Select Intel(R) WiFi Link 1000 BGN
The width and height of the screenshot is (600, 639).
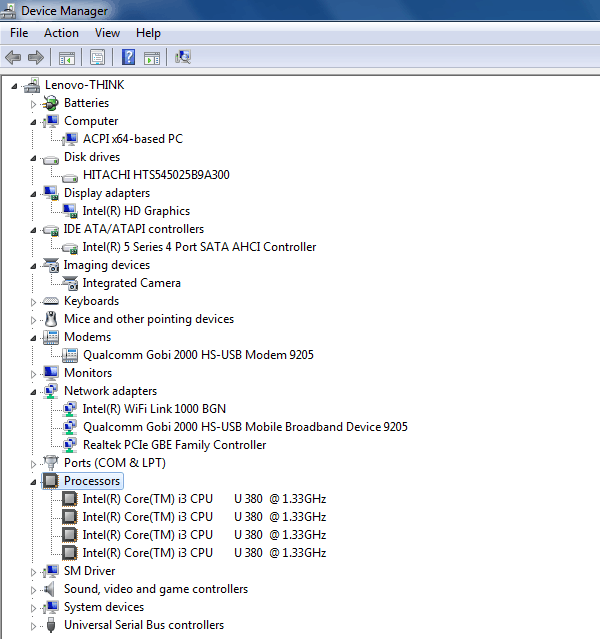[154, 409]
